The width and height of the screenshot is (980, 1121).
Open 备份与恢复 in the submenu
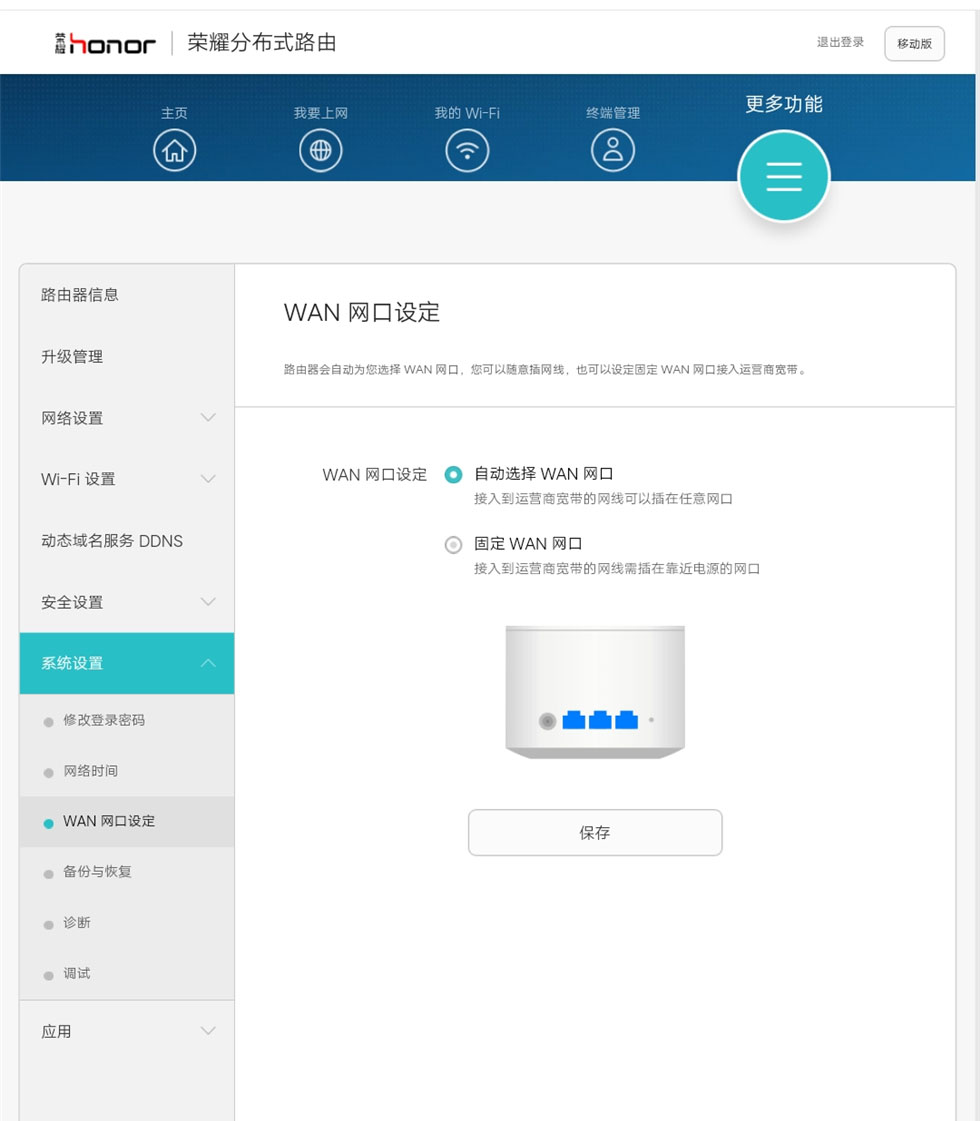point(97,872)
